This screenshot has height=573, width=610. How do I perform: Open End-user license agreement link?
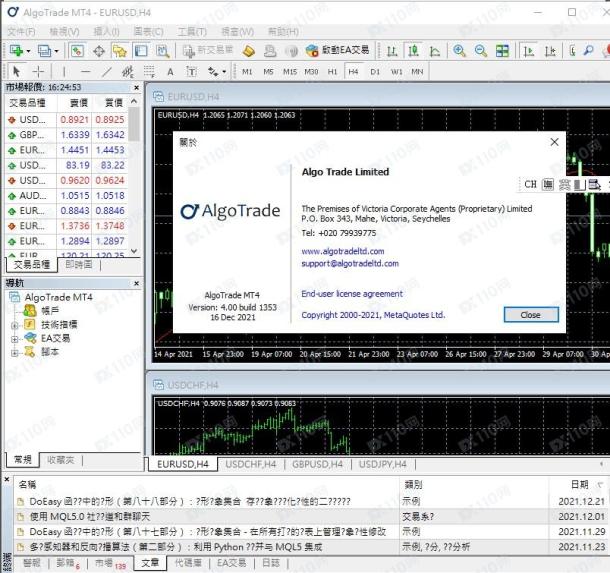tap(352, 294)
